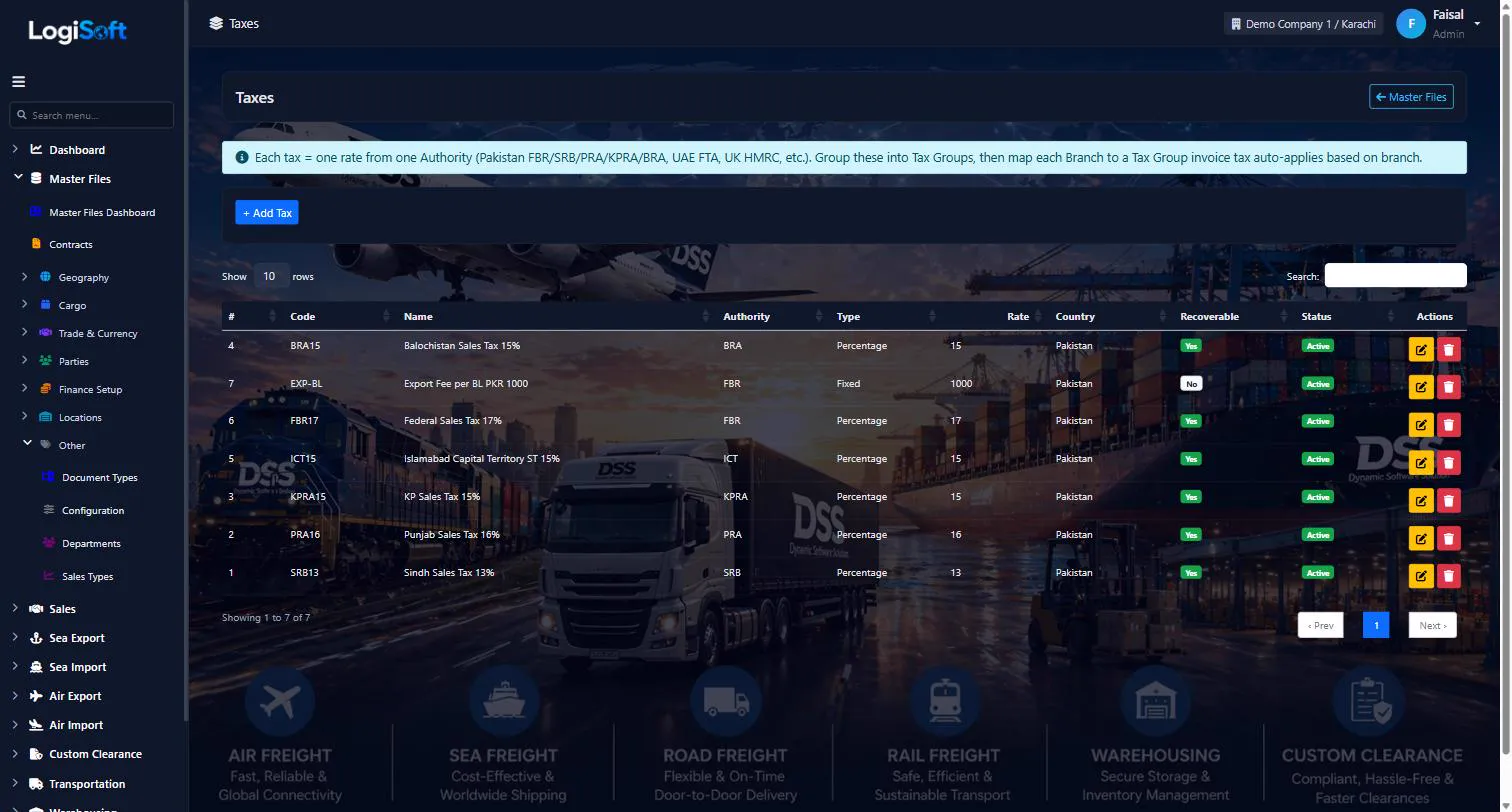Screen dimensions: 1512x812
Task: Click the Demo Company 1 / Karachi selector
Action: point(1303,24)
